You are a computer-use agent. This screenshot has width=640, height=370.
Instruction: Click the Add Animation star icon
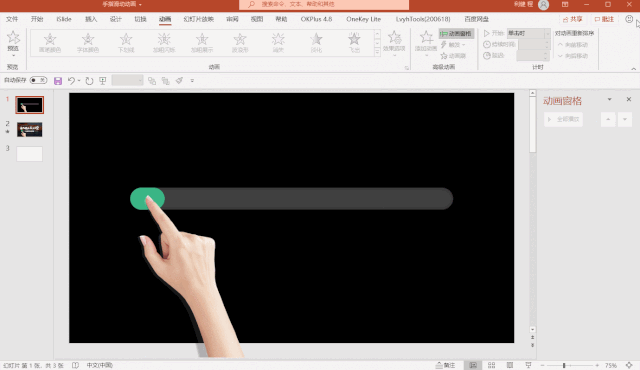tap(426, 38)
